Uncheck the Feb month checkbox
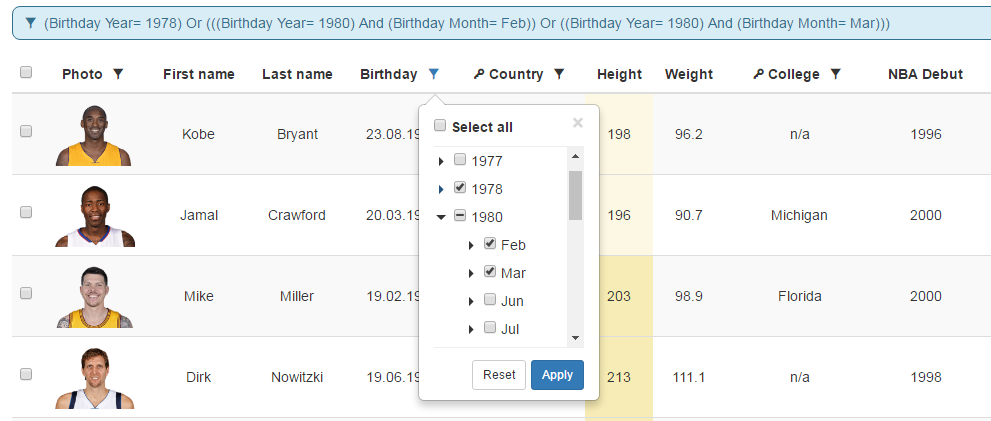The image size is (991, 421). tap(490, 244)
